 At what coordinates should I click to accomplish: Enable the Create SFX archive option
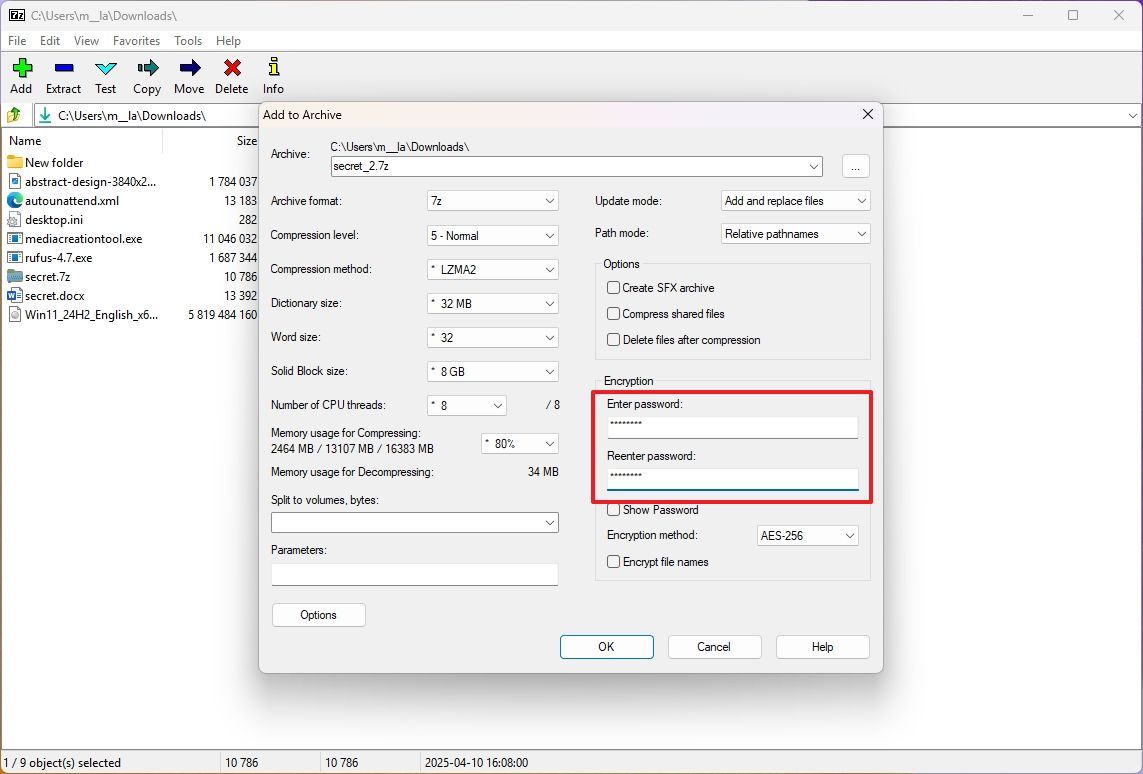(x=613, y=288)
